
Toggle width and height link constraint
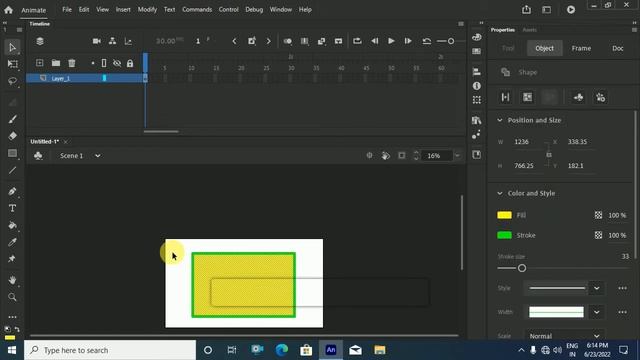pos(549,155)
